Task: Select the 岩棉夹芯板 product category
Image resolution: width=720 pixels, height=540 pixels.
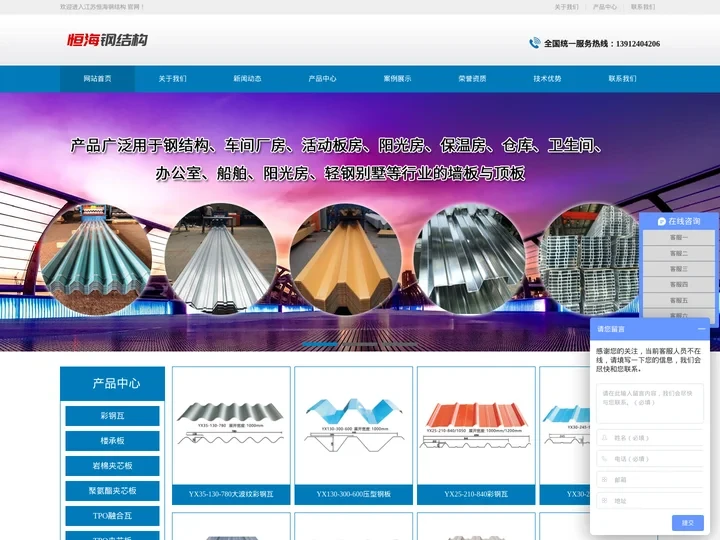Action: [112, 466]
